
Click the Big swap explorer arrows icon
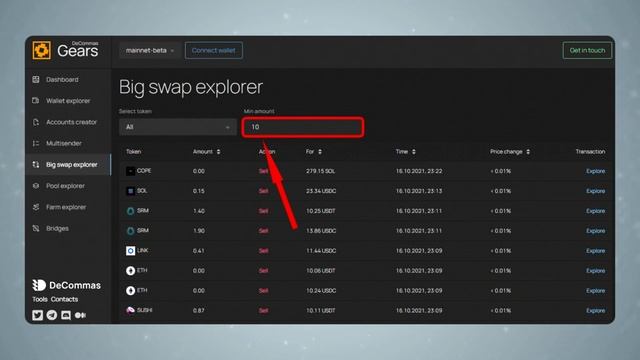pos(36,164)
